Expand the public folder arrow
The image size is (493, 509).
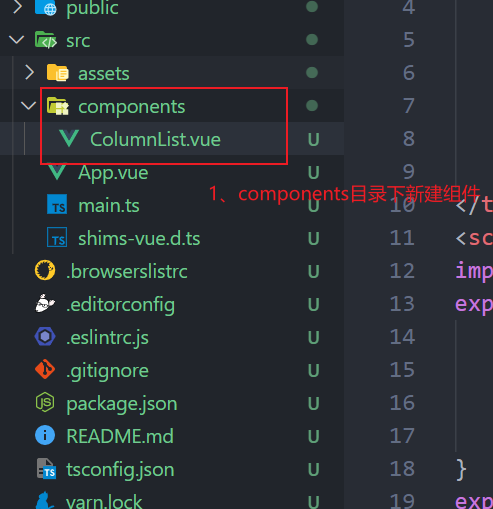pos(17,7)
